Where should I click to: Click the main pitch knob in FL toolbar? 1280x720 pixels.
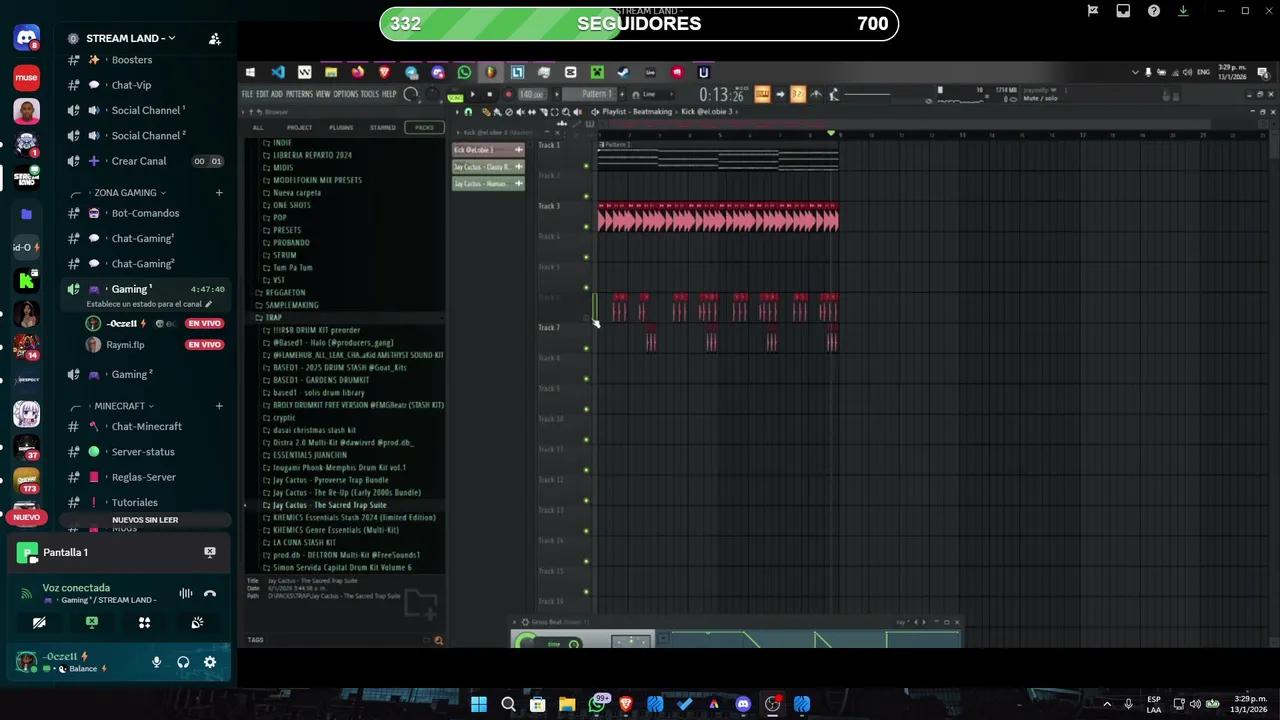tap(433, 94)
